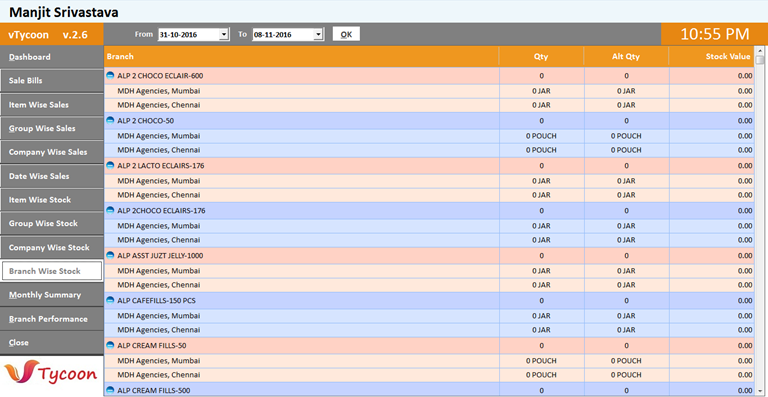Click the vTycoon v.2.6 title label
Screen dimensions: 768x397
pyautogui.click(x=48, y=35)
